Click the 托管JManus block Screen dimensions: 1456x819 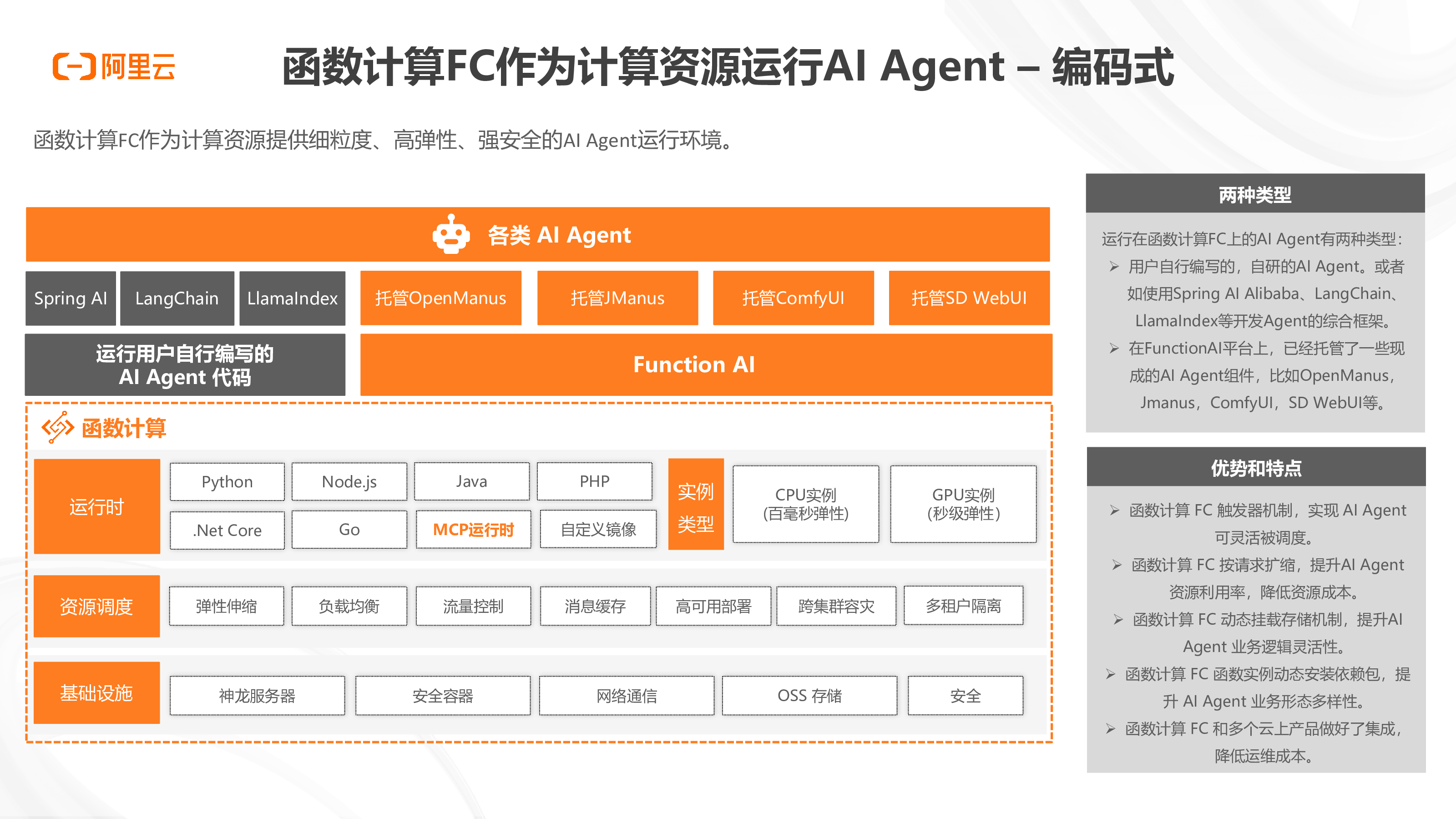618,298
